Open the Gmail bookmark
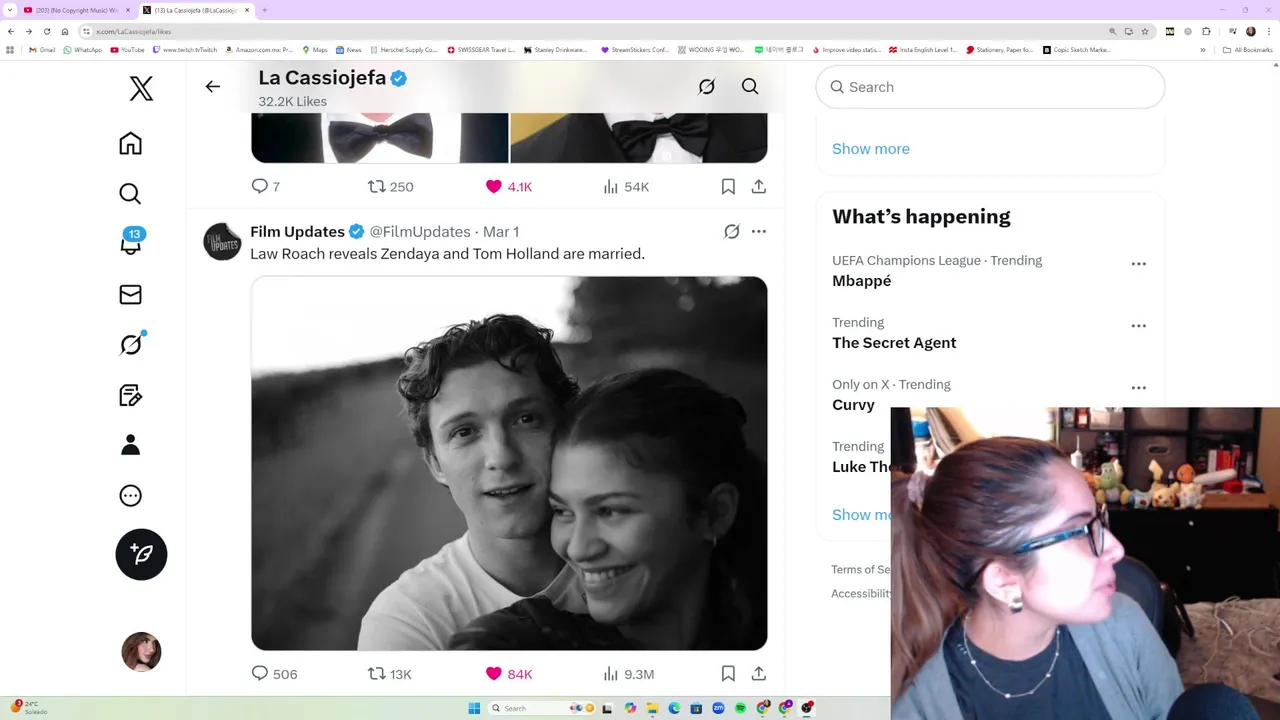This screenshot has width=1280, height=720. (43, 49)
